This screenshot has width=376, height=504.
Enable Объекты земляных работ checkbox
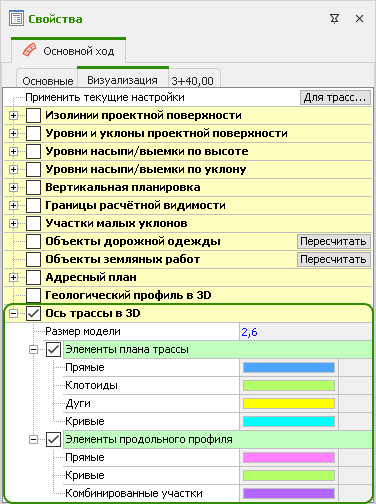click(x=33, y=260)
